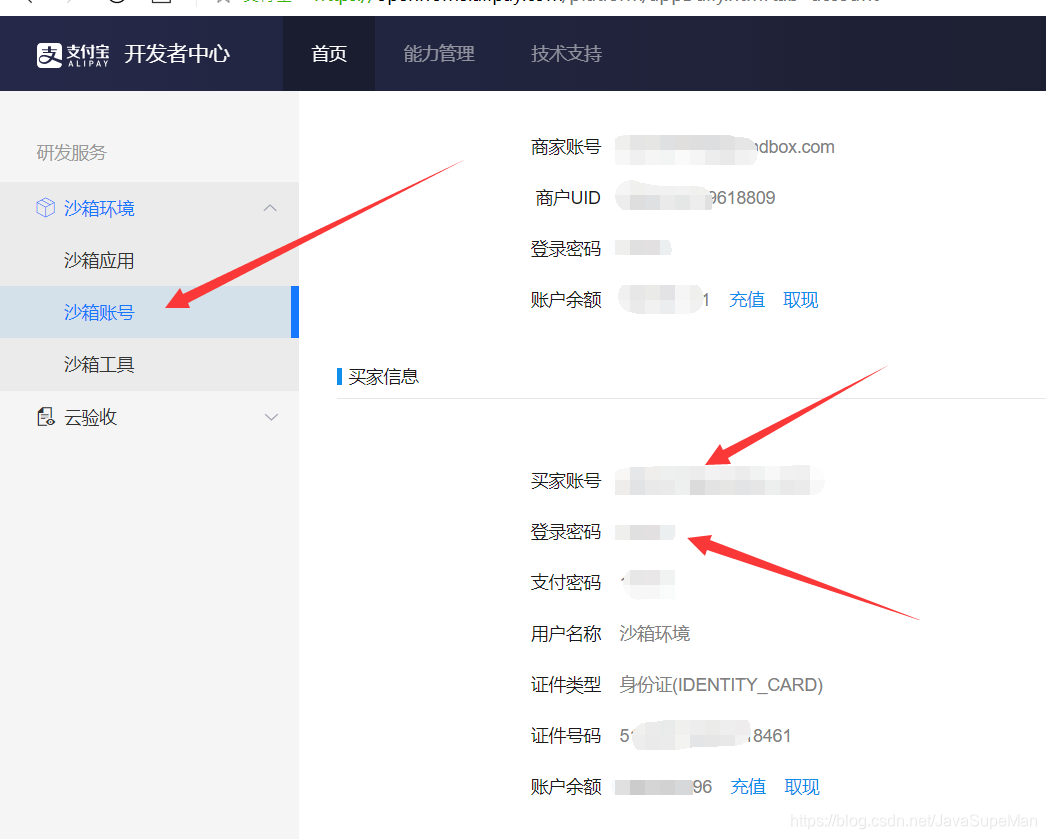Viewport: 1046px width, 839px height.
Task: Click the 商家账号 value ending dbox.com
Action: pos(724,147)
